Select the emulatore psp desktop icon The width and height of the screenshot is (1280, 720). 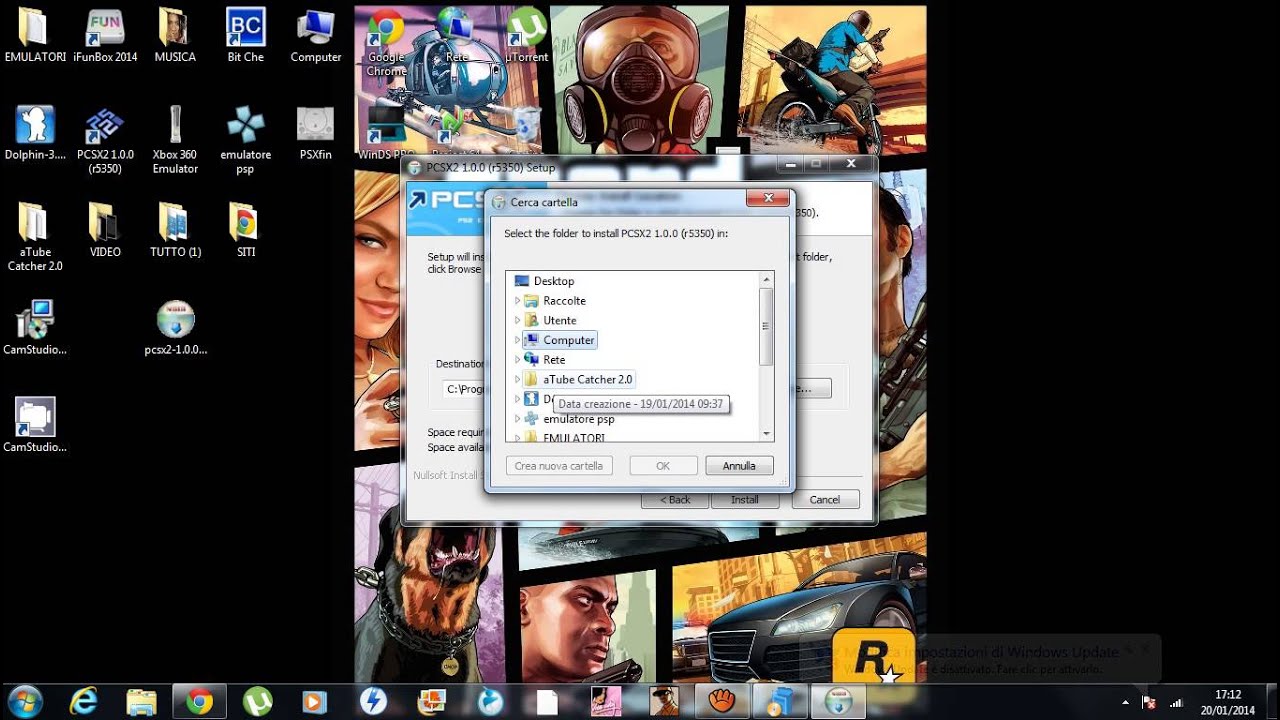(246, 140)
